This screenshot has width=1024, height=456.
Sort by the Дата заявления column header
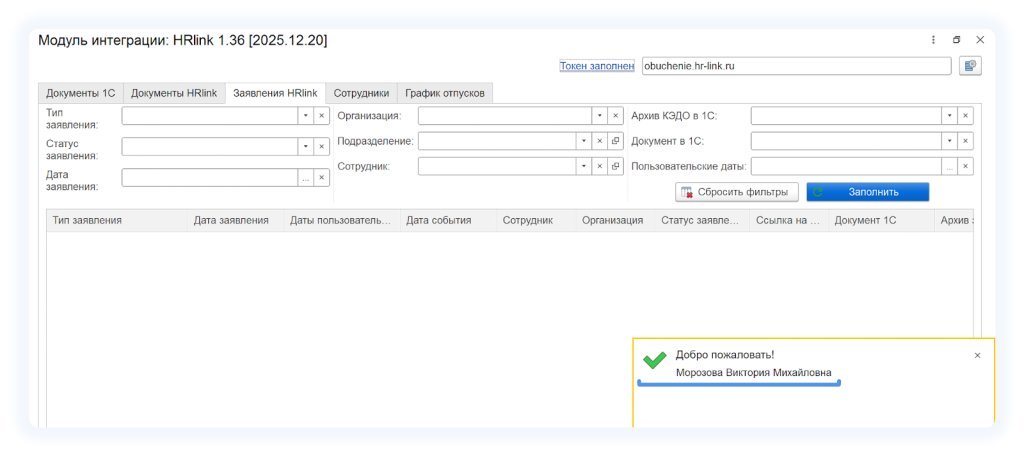click(x=236, y=221)
